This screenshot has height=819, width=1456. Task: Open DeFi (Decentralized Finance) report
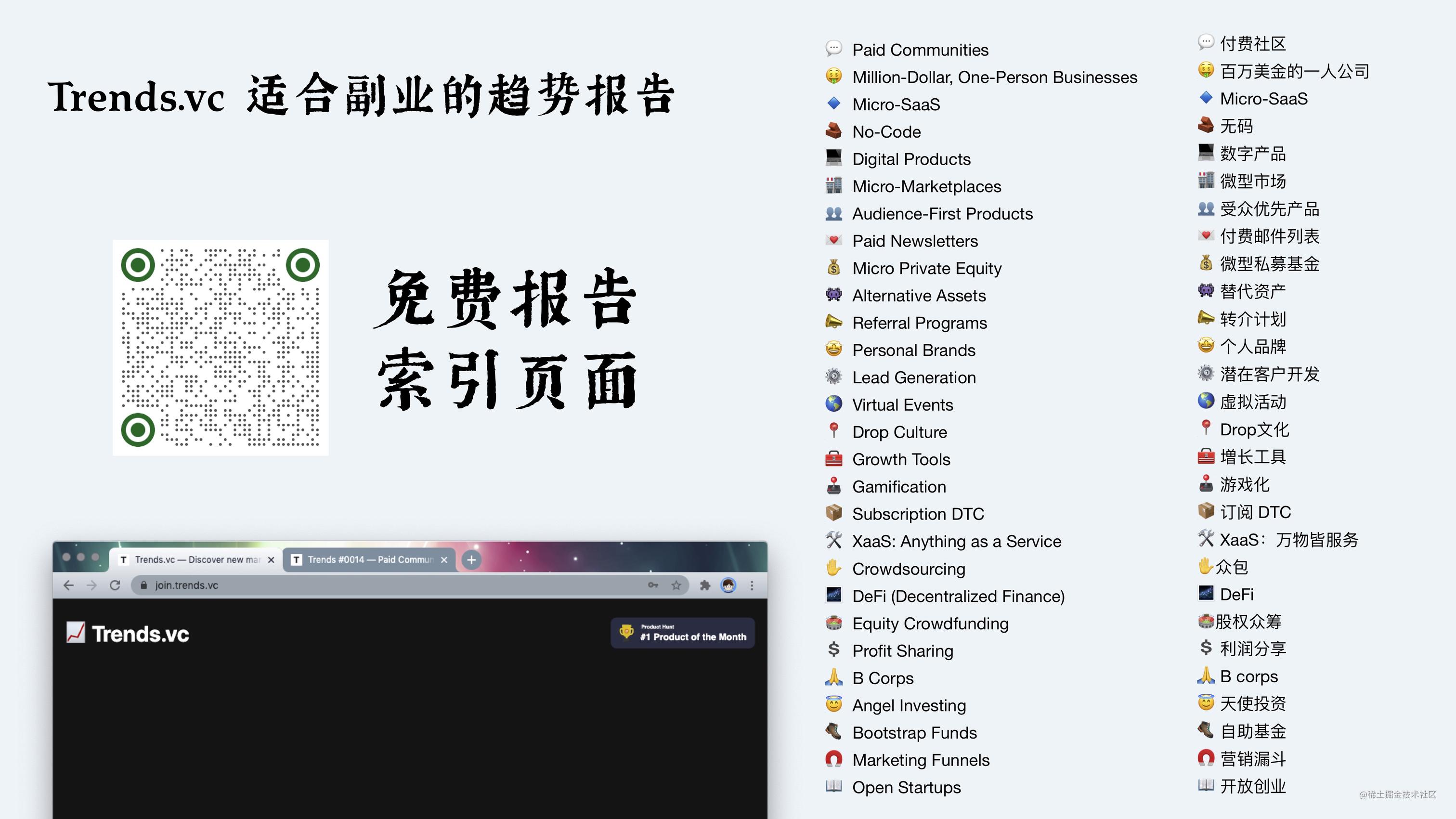point(958,596)
